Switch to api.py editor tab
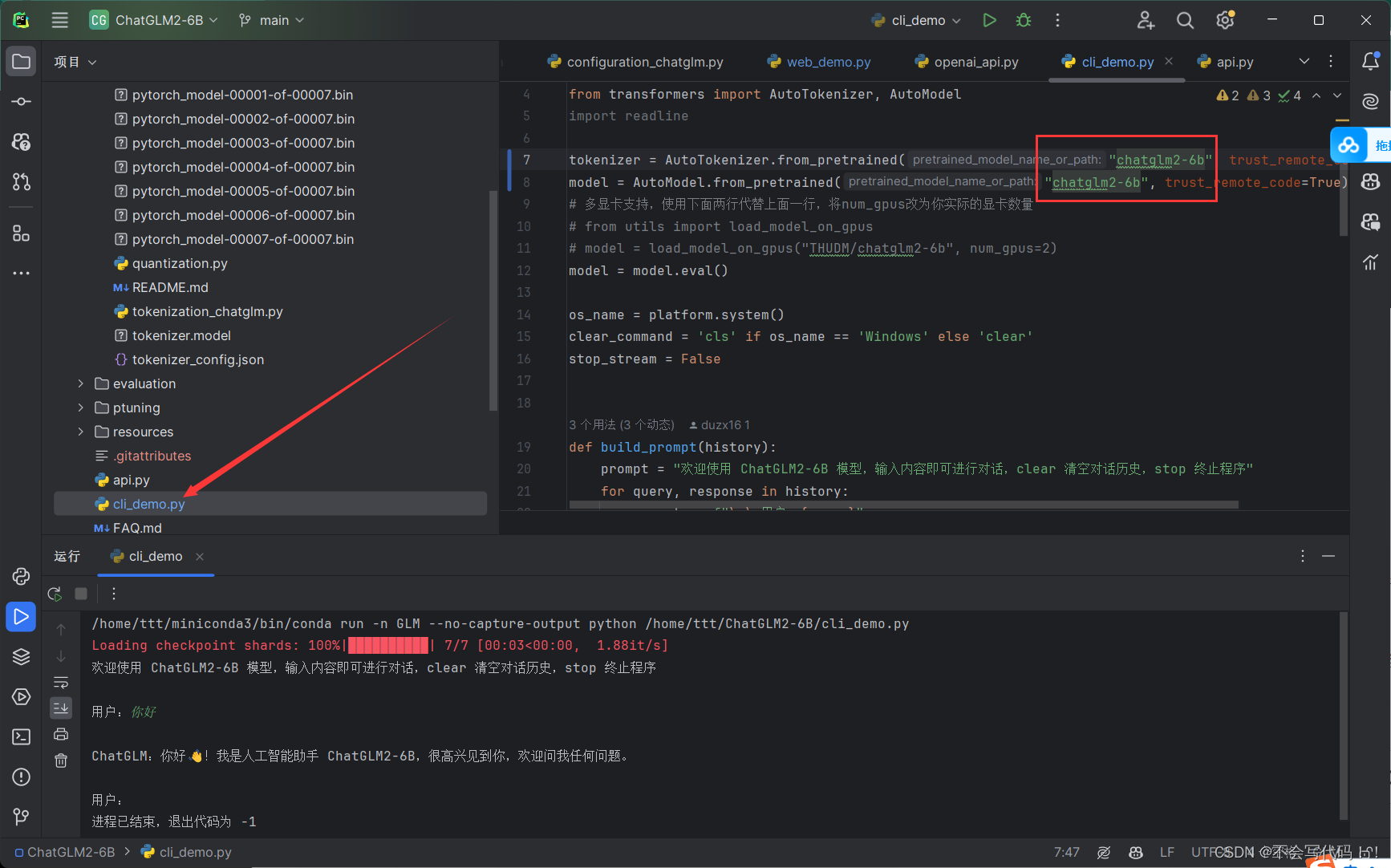1391x868 pixels. pos(1225,62)
